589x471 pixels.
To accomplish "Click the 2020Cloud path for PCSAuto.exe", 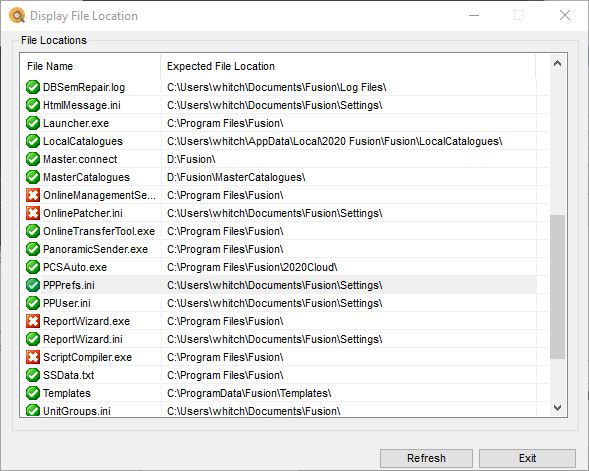I will (x=252, y=268).
